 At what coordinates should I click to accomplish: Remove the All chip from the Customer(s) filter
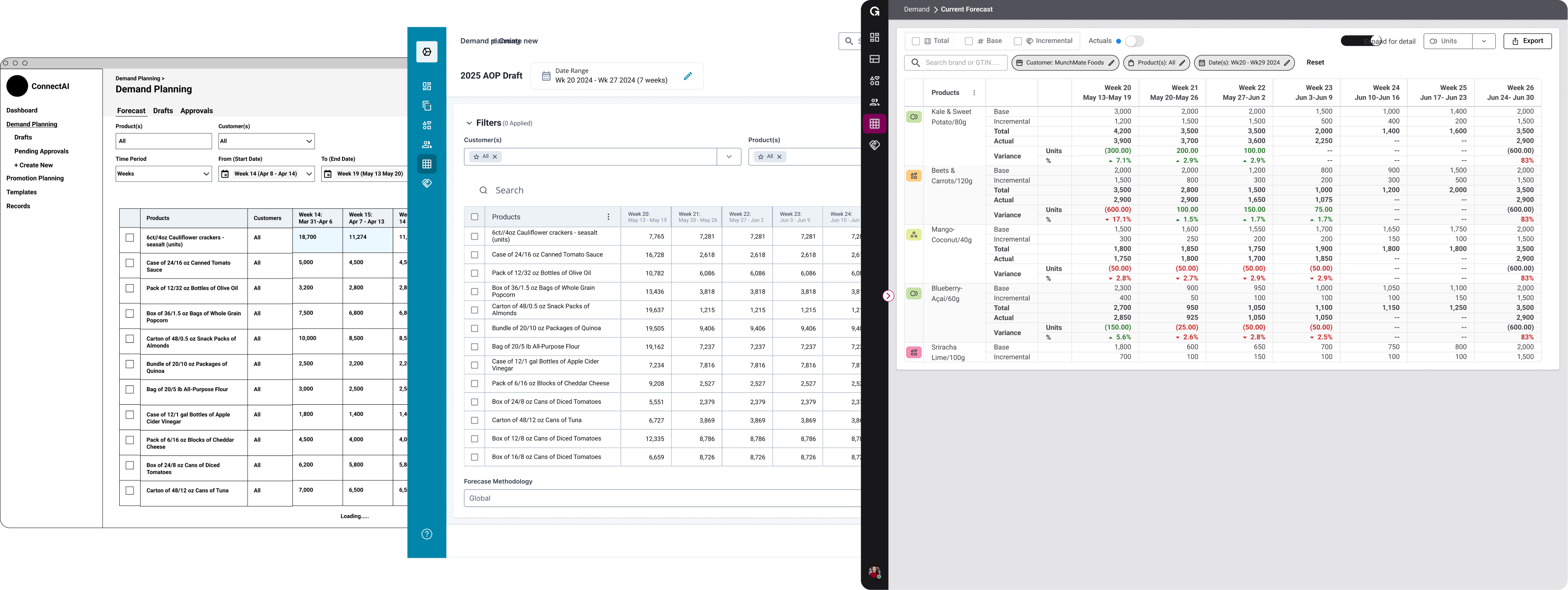coord(495,157)
